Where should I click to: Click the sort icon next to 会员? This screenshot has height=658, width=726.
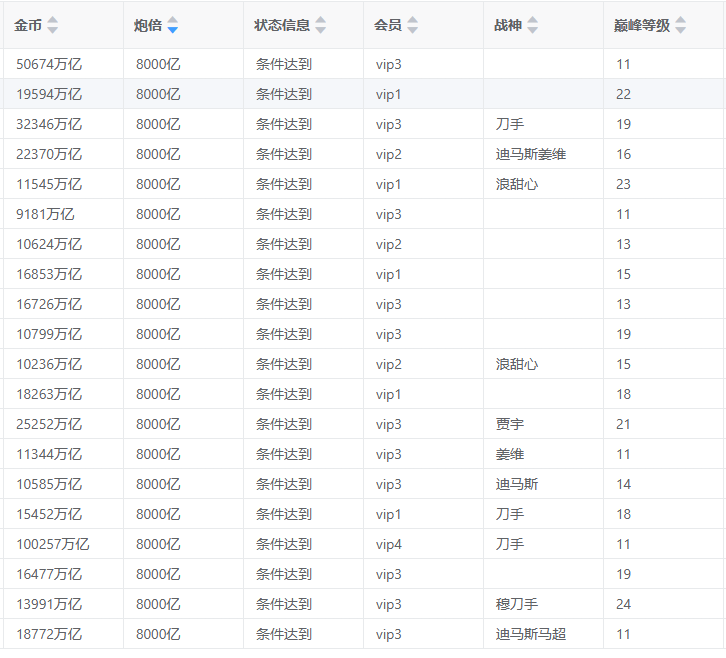pyautogui.click(x=413, y=25)
